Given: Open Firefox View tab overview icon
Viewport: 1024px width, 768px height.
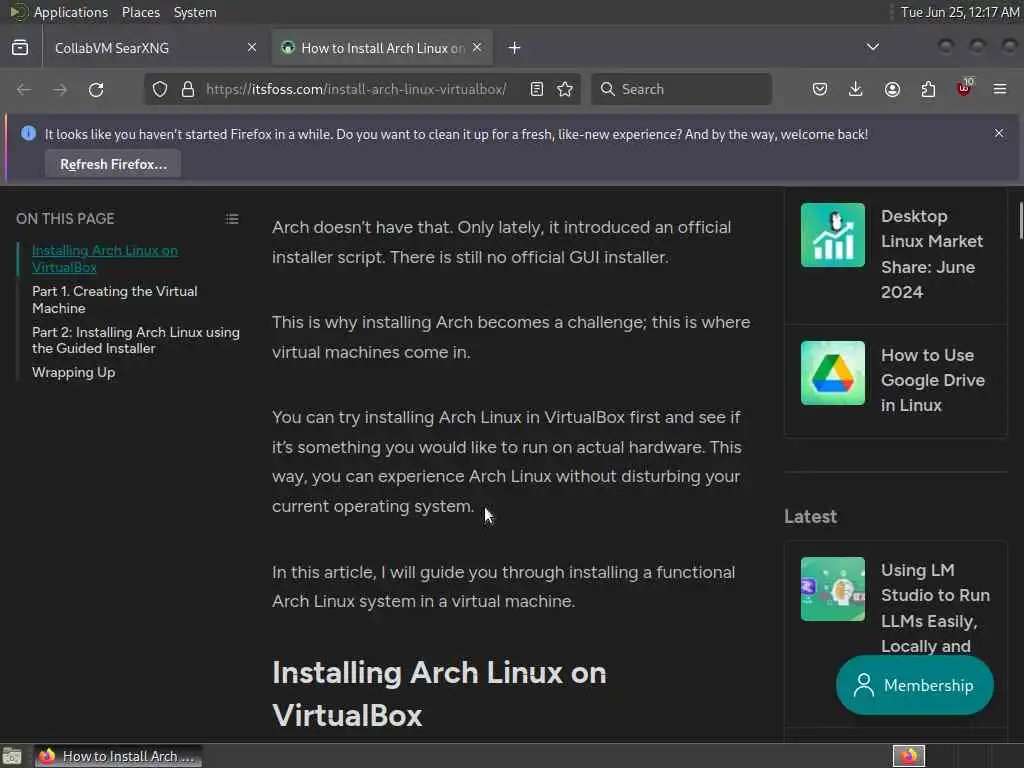Looking at the screenshot, I should 20,48.
